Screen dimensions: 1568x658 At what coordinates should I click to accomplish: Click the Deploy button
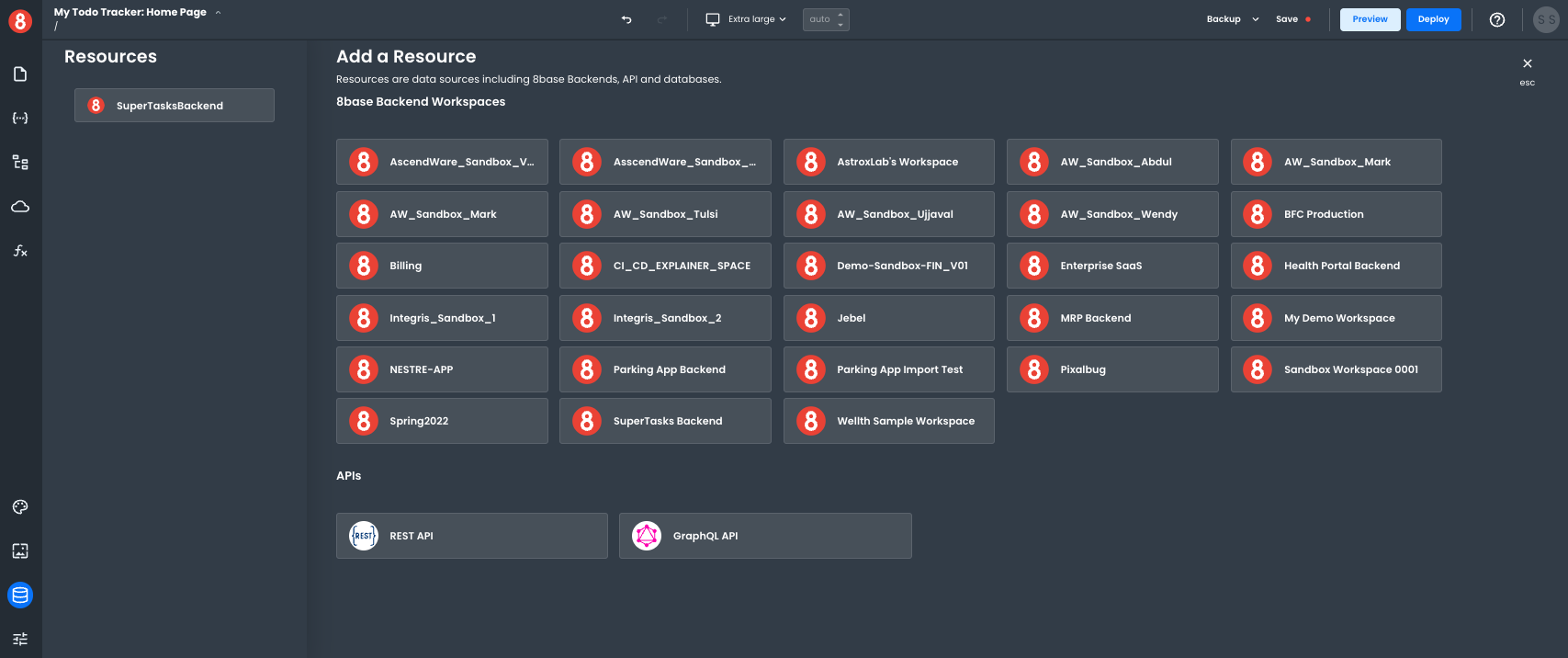(1433, 19)
